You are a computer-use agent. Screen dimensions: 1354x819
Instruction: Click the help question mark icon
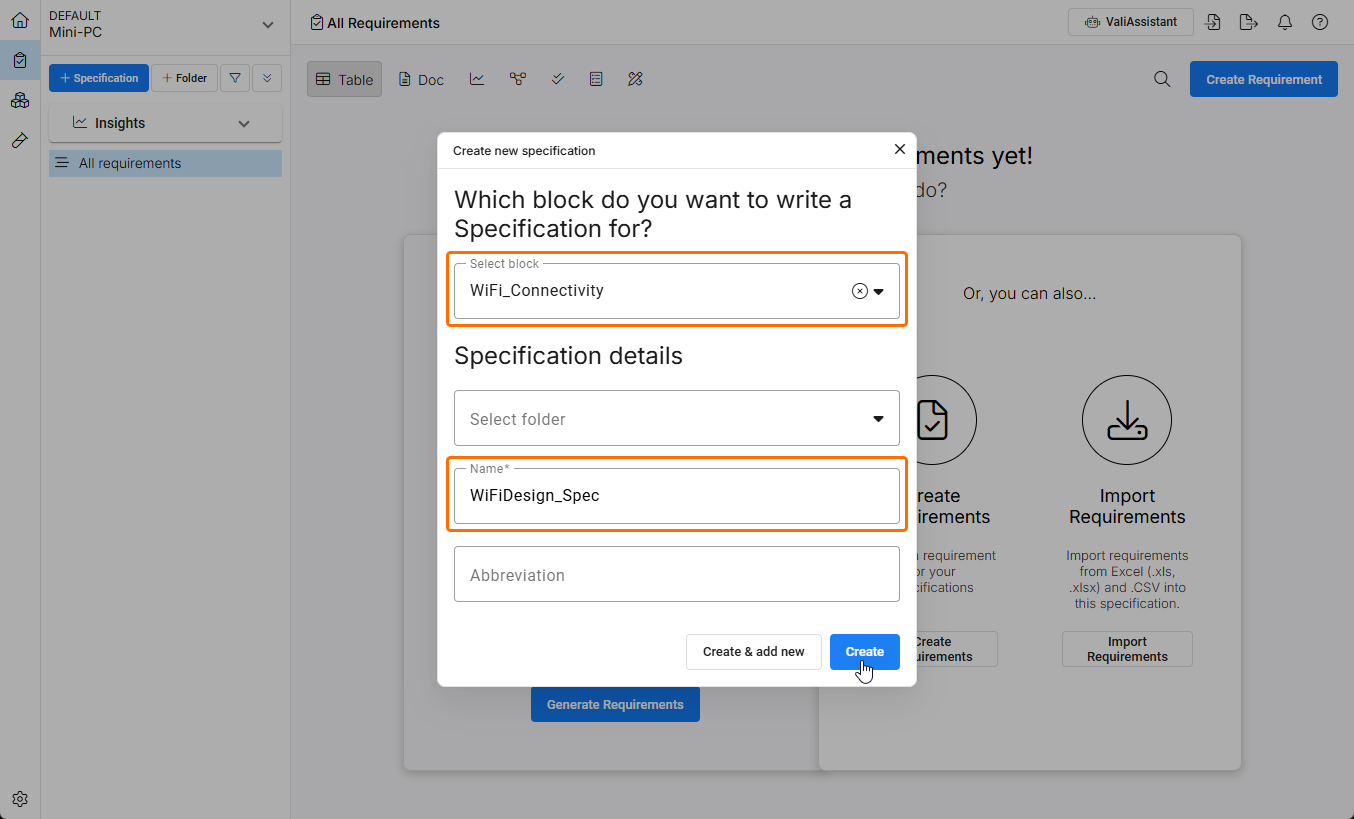pyautogui.click(x=1320, y=22)
